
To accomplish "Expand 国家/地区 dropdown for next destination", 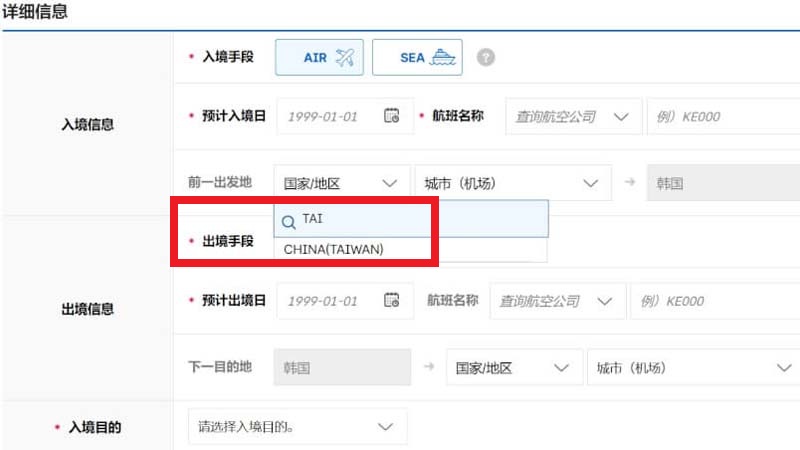I will (513, 367).
